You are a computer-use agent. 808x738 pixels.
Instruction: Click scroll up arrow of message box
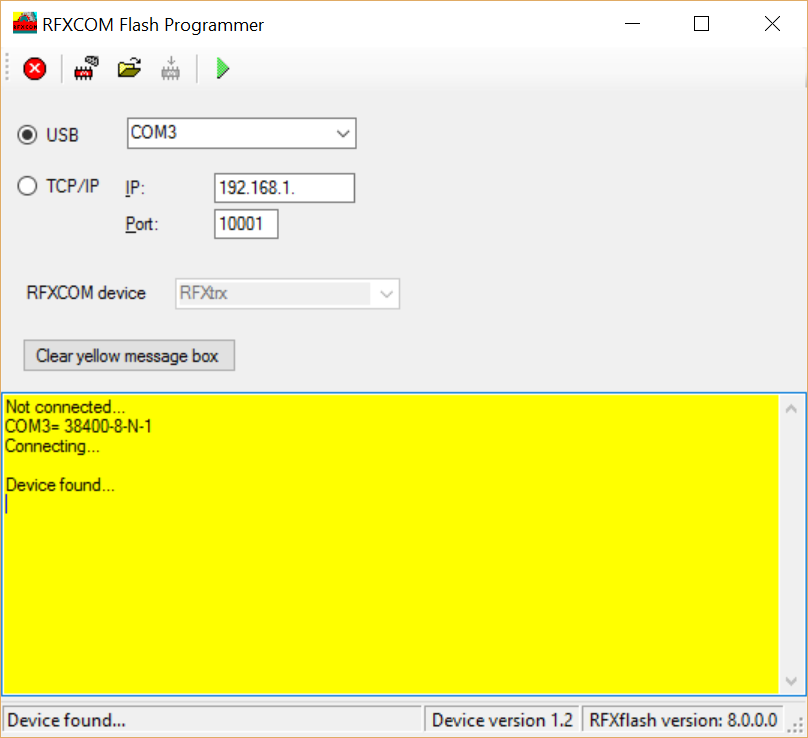(792, 409)
